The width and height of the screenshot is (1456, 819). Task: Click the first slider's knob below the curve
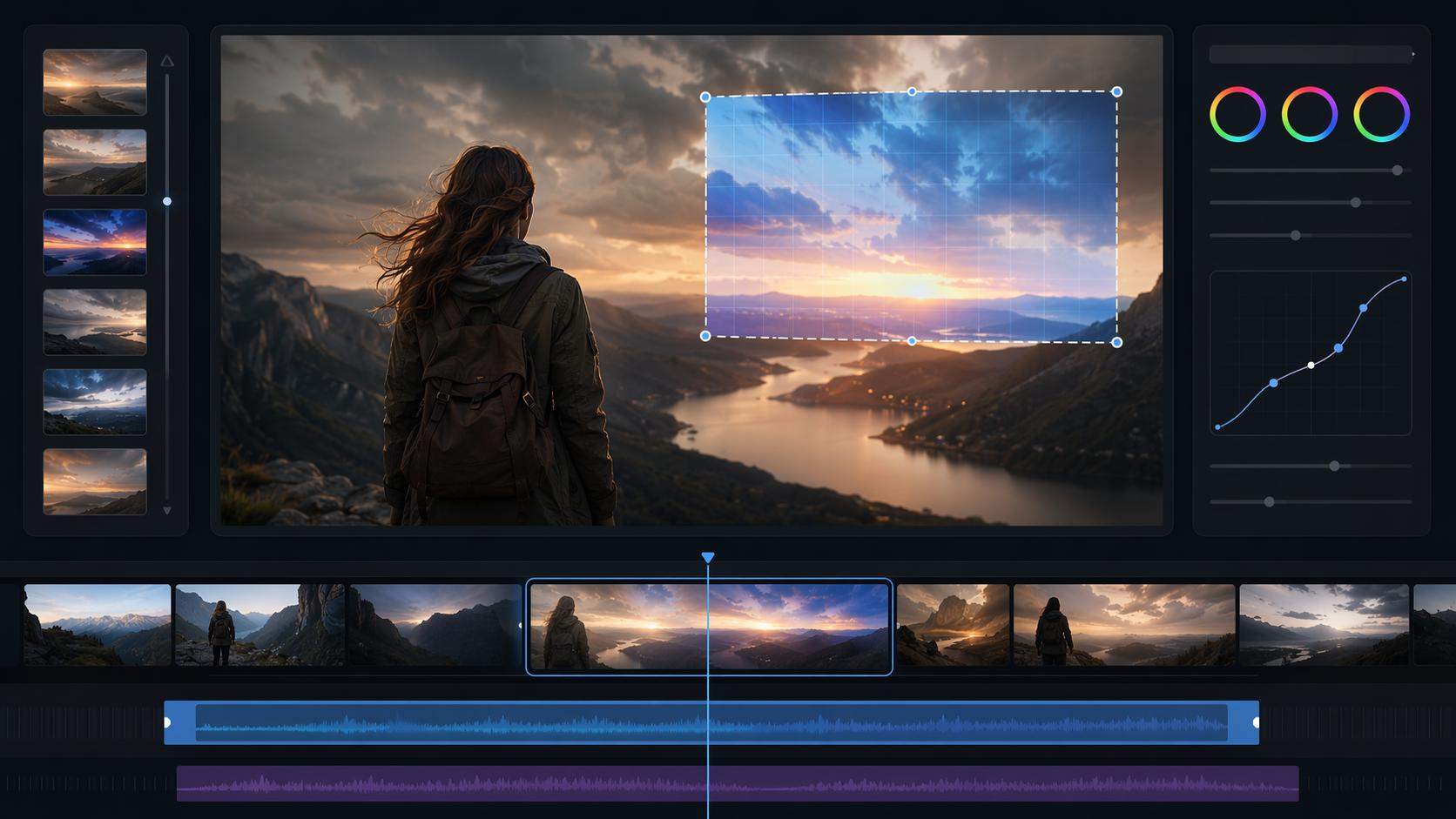[x=1334, y=467]
